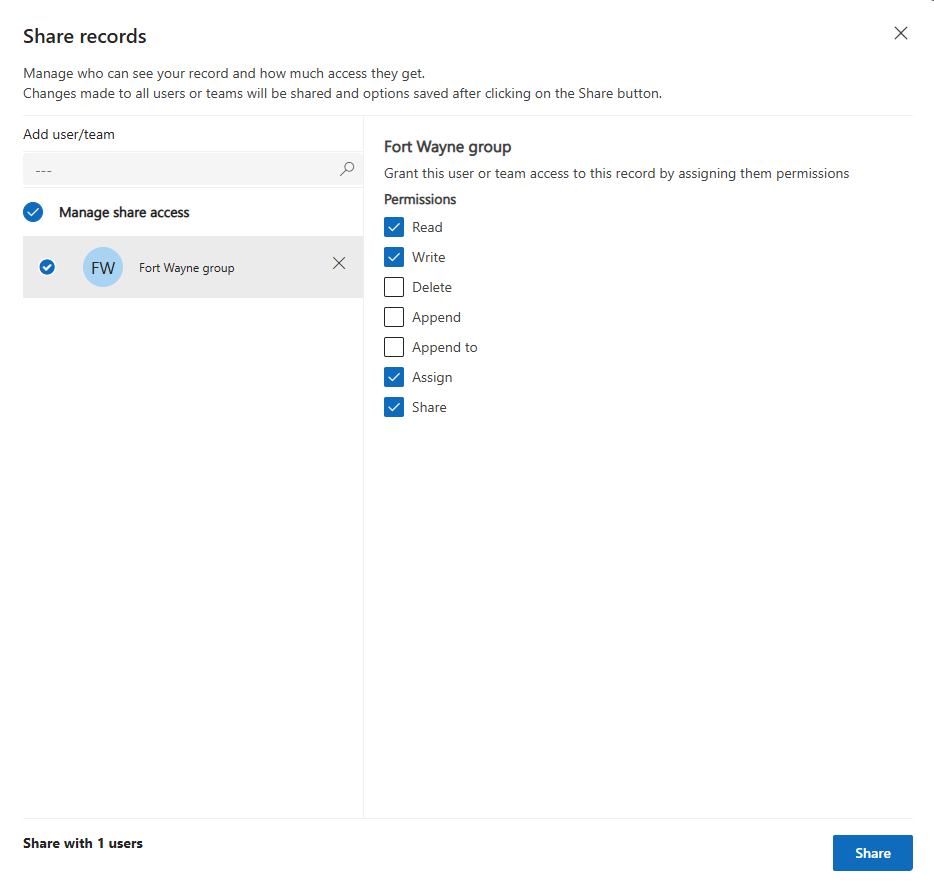Screen dimensions: 934x891
Task: Click the search magnifier icon
Action: click(347, 168)
